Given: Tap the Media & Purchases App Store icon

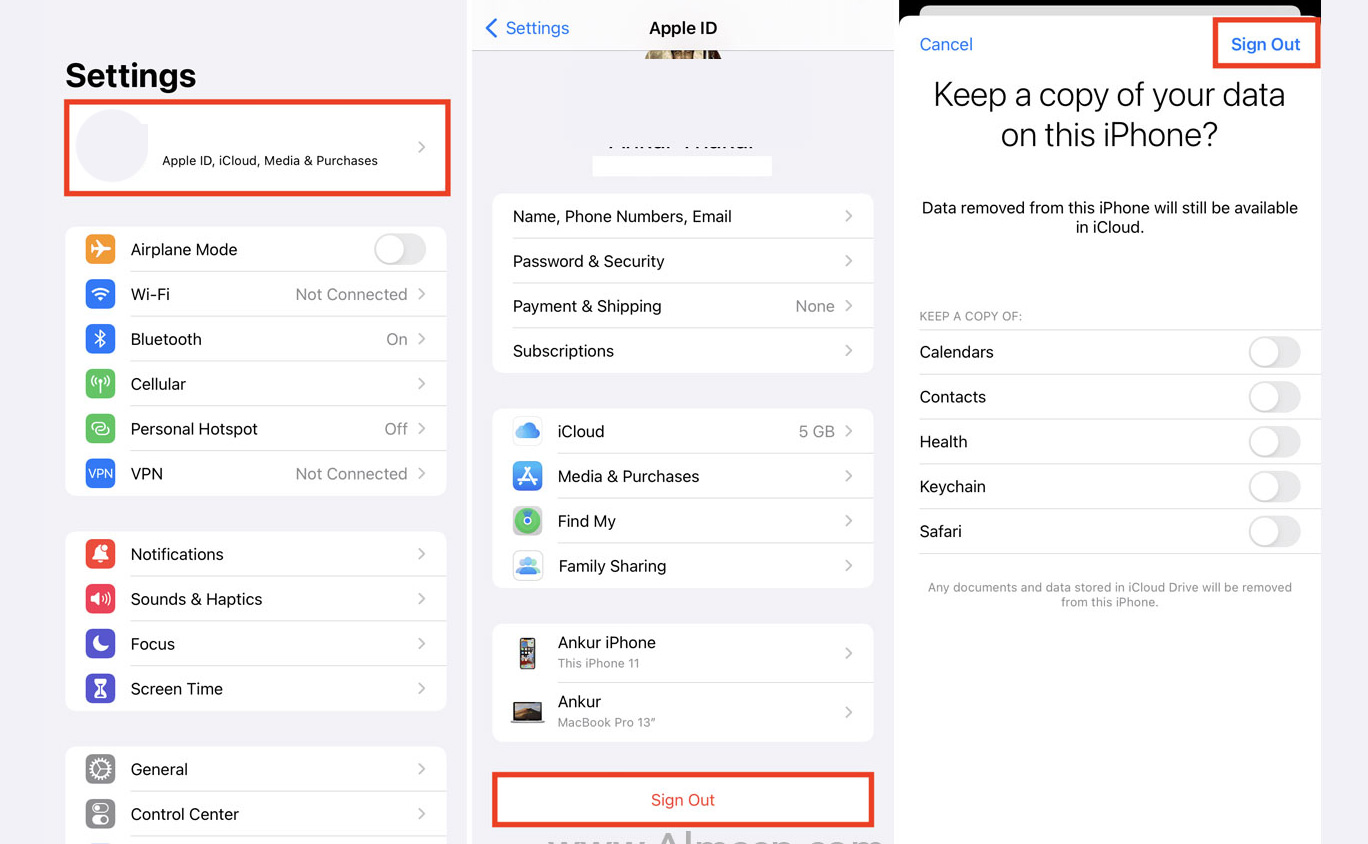Looking at the screenshot, I should click(527, 476).
